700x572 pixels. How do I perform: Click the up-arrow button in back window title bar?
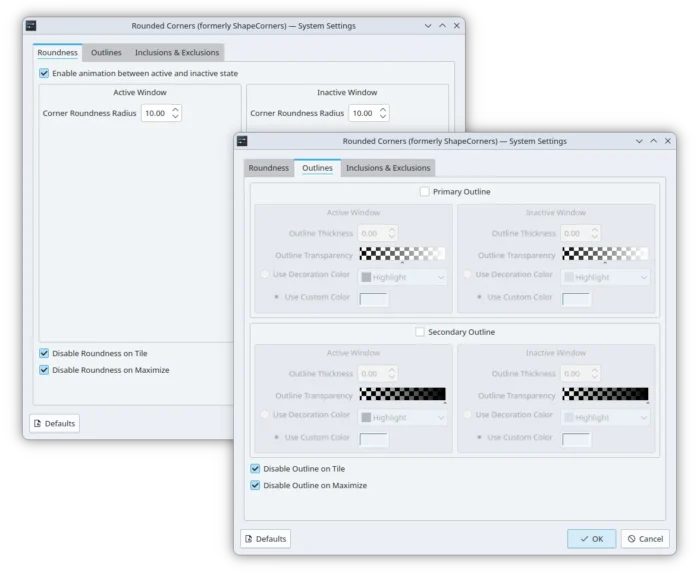[x=442, y=26]
